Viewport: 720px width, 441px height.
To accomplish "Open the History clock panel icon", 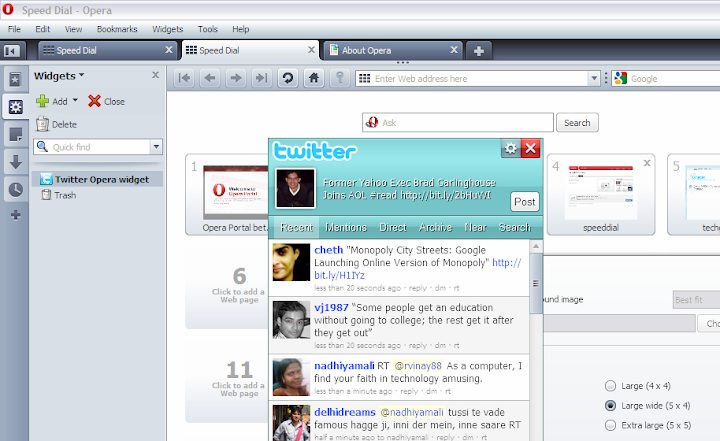I will point(15,189).
